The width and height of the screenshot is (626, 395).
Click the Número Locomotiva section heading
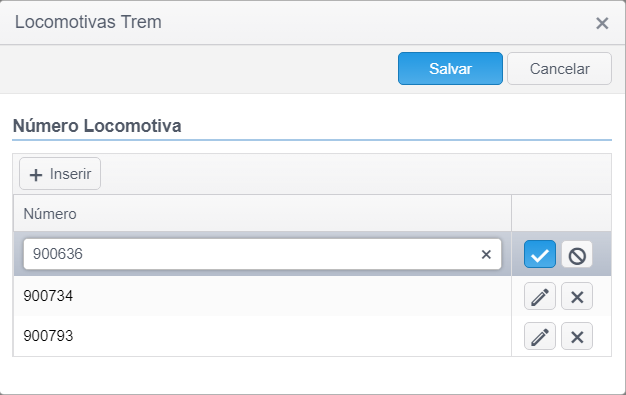coord(97,126)
